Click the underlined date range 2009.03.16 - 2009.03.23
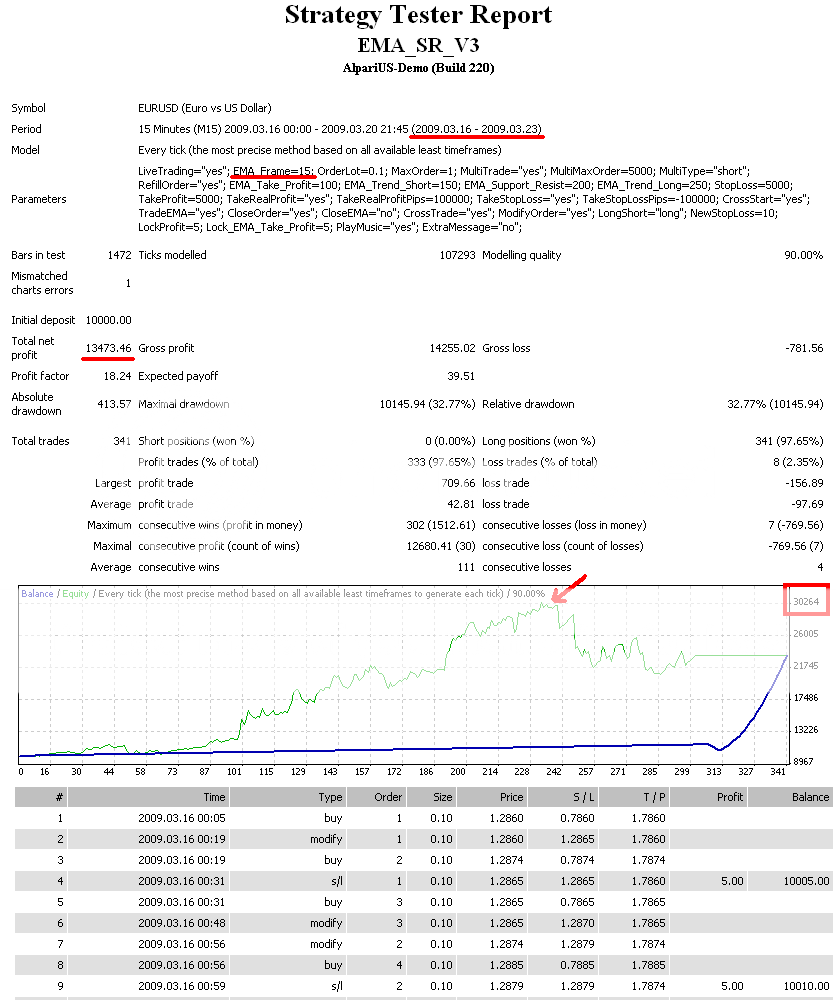 click(477, 129)
